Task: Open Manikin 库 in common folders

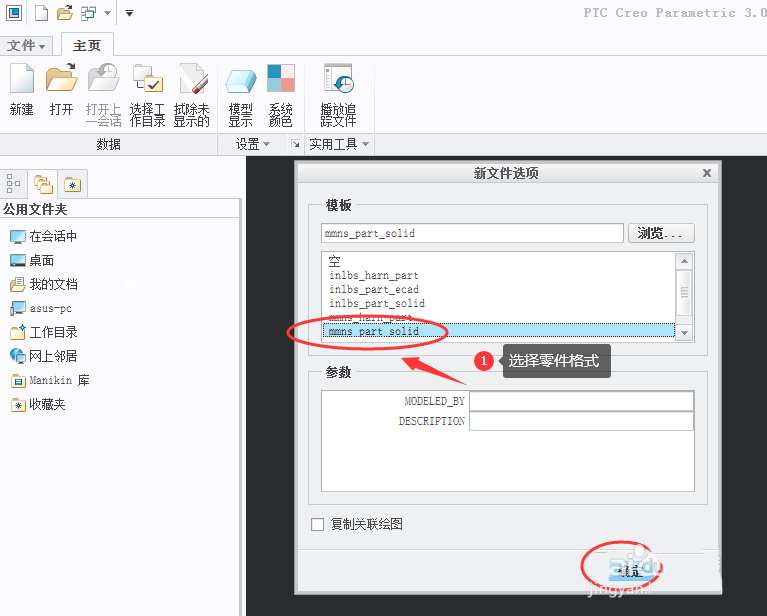Action: [50, 380]
